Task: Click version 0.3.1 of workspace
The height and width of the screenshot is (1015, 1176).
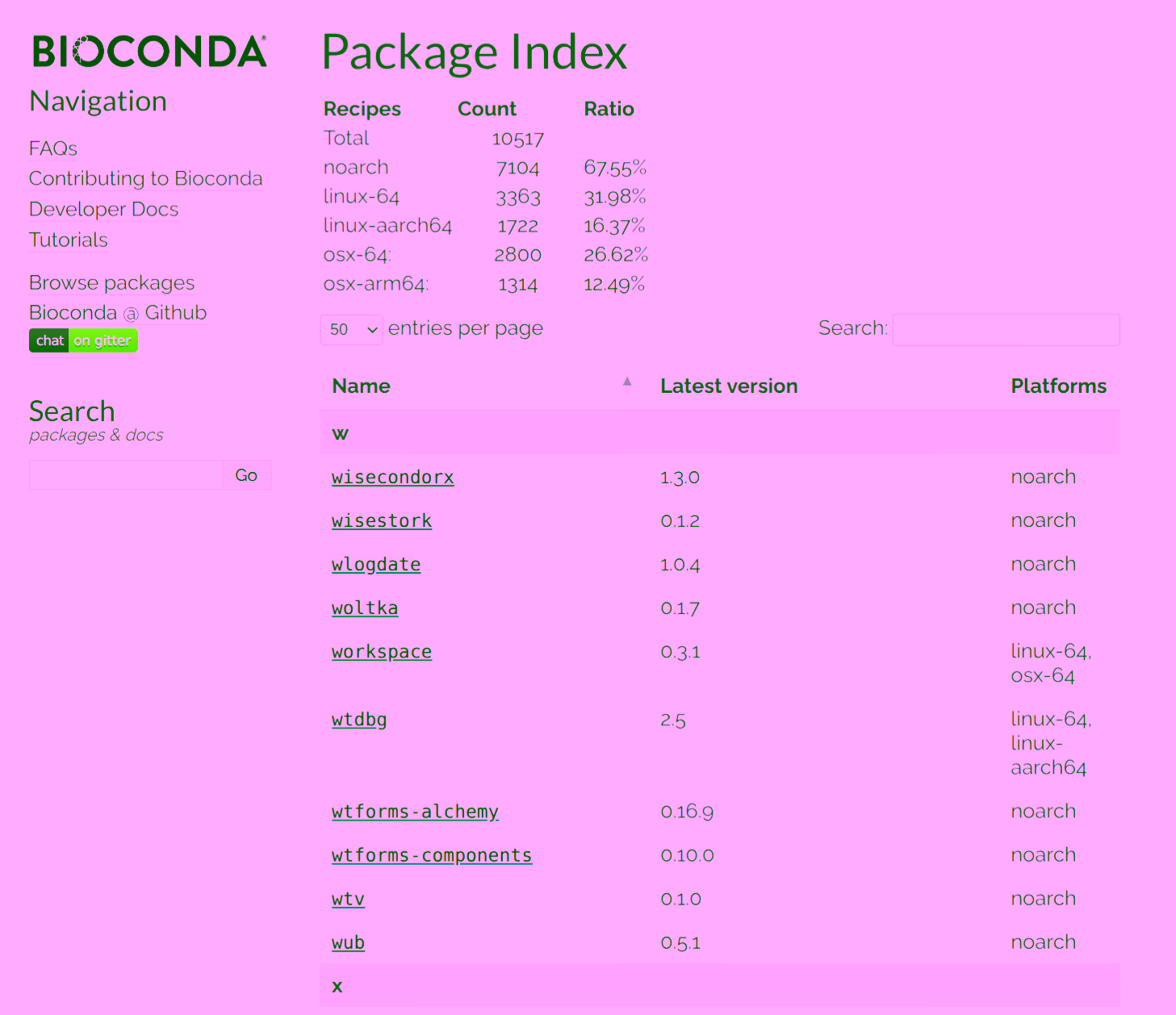Action: pos(680,652)
